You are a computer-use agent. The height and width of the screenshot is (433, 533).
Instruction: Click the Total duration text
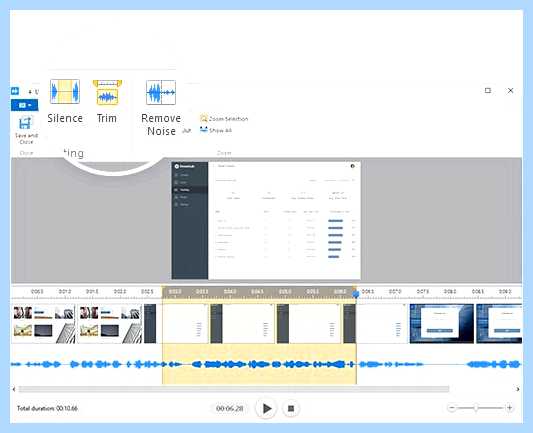(x=47, y=408)
